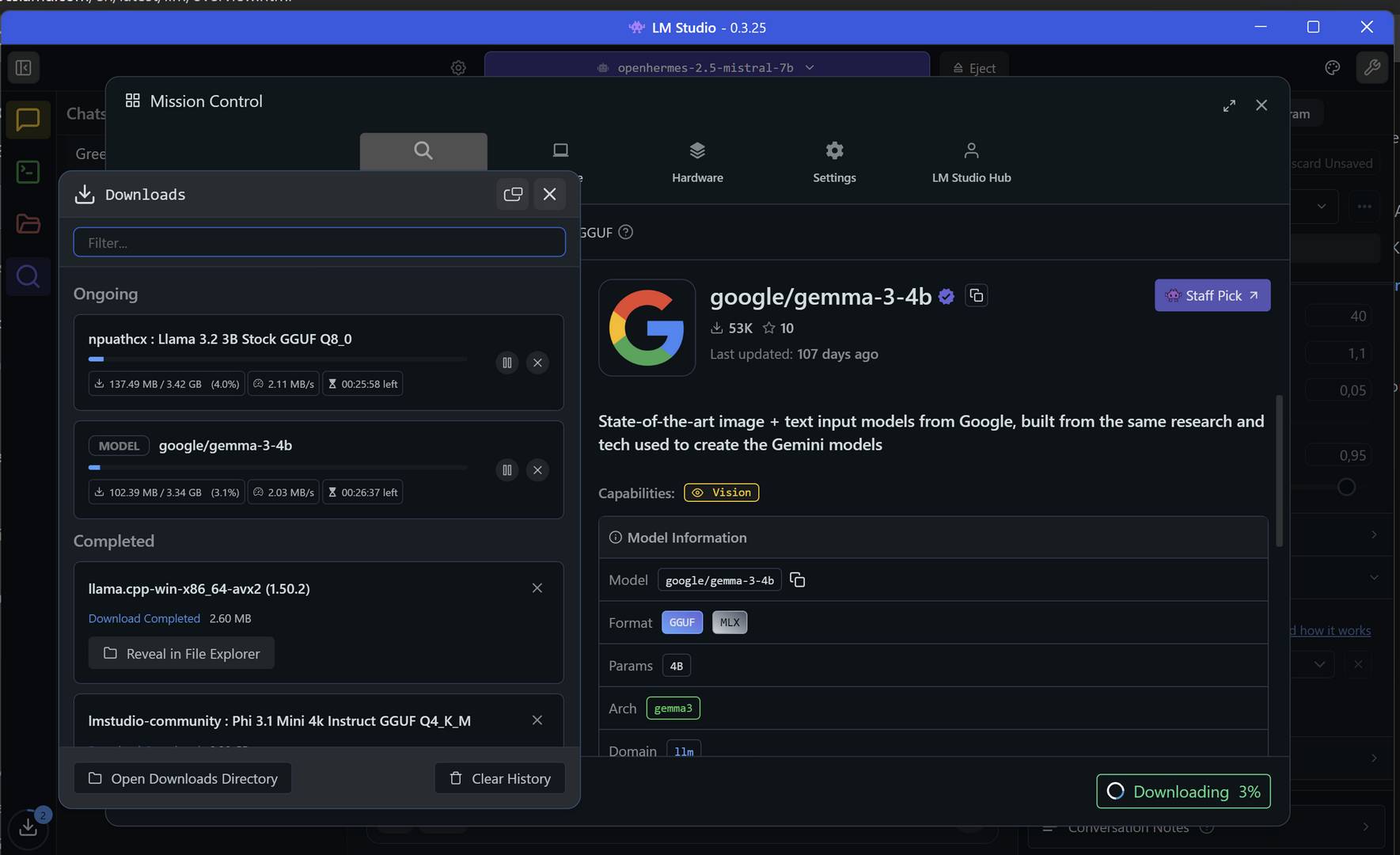This screenshot has height=855, width=1400.
Task: Click the model details scrollbar
Action: (x=1279, y=471)
